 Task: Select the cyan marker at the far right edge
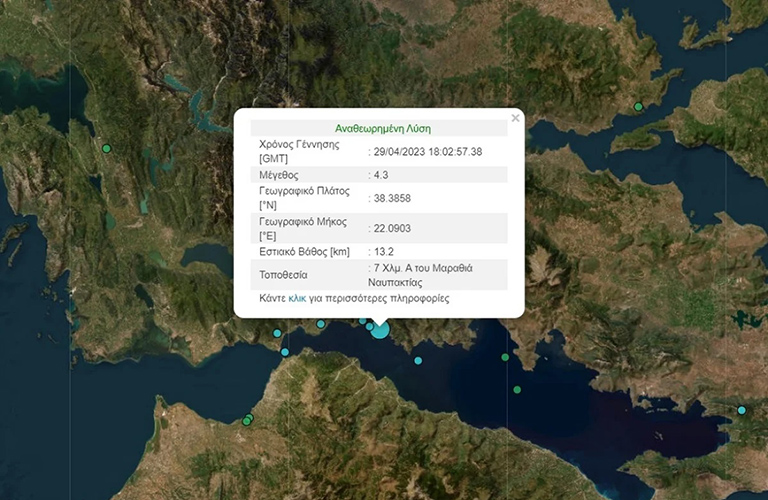coord(742,410)
